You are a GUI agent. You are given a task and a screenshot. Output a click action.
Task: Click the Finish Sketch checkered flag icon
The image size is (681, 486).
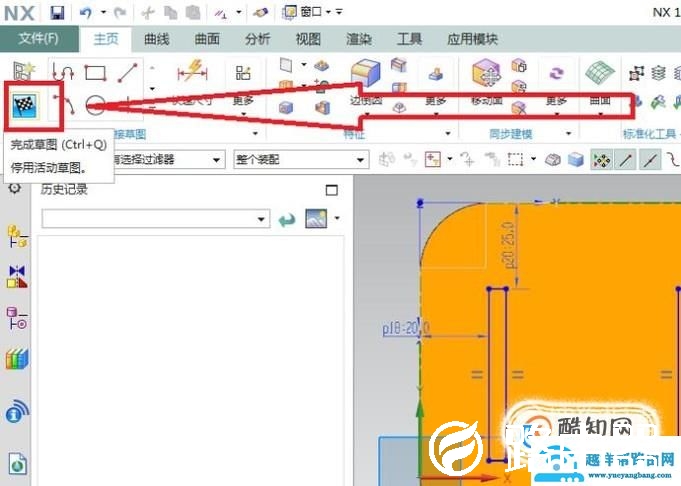click(x=24, y=106)
